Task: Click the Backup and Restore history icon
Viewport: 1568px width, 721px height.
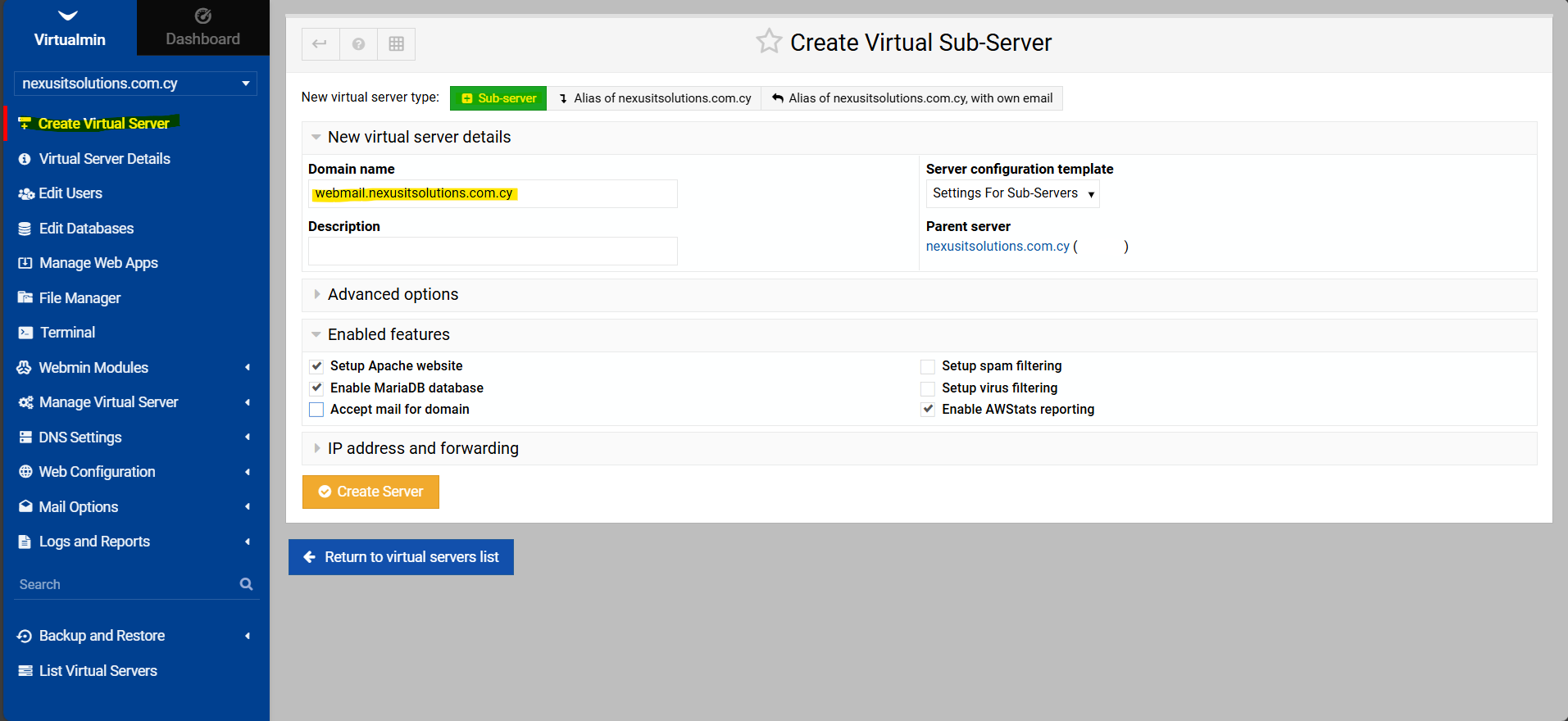Action: click(25, 636)
